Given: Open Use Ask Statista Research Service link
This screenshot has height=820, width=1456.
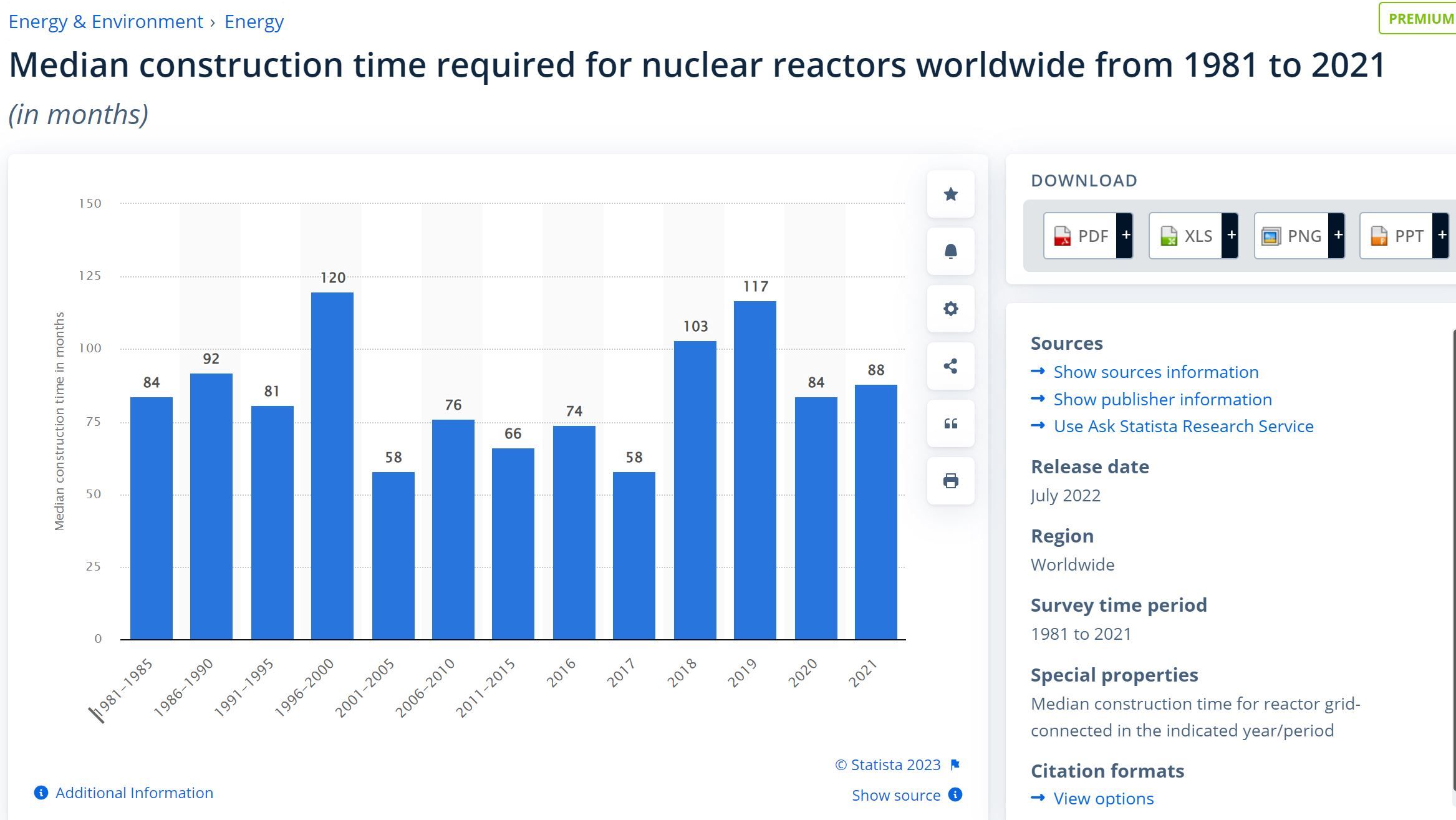Looking at the screenshot, I should tap(1184, 426).
